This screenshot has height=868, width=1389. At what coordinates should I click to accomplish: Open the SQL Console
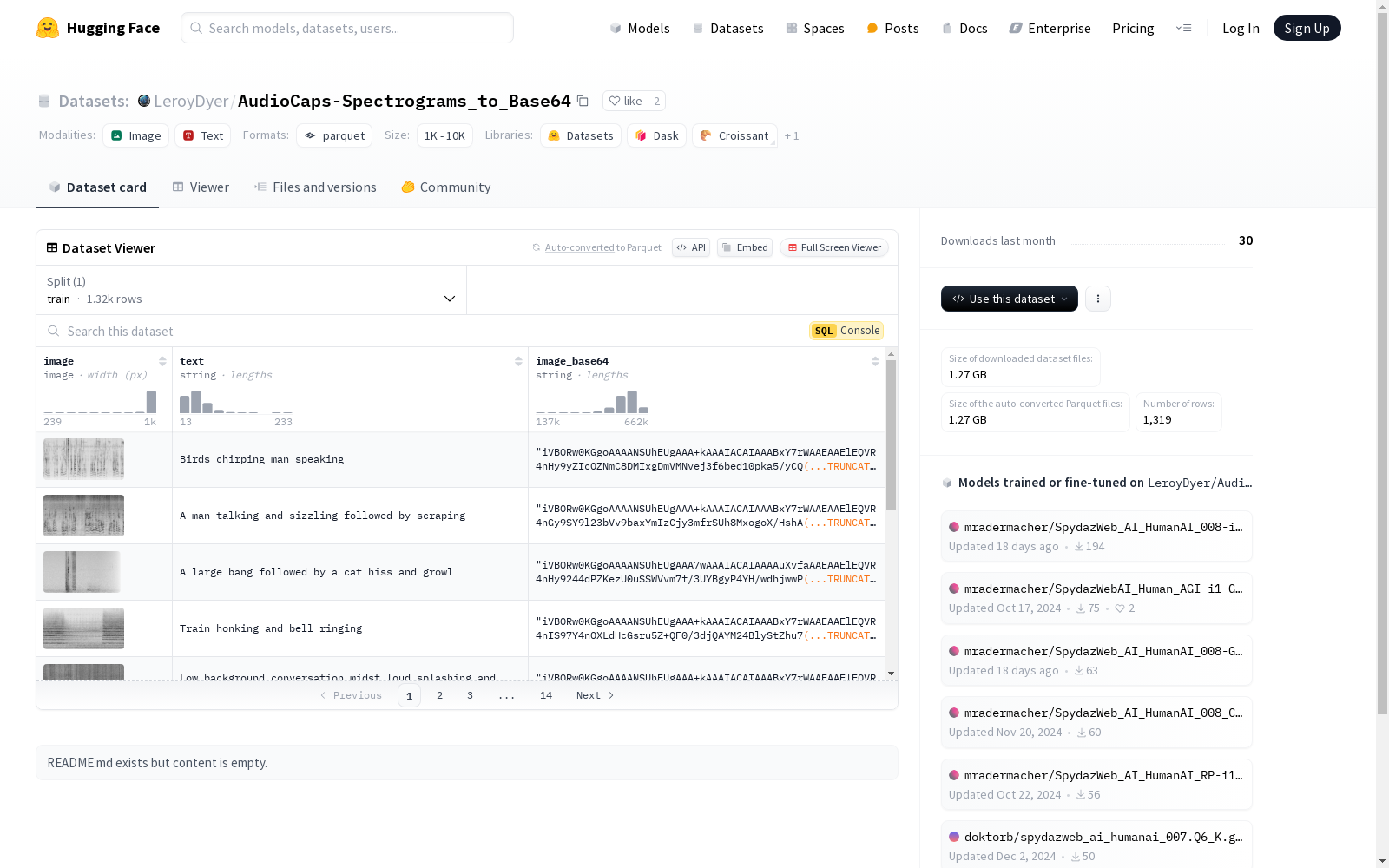click(x=846, y=331)
